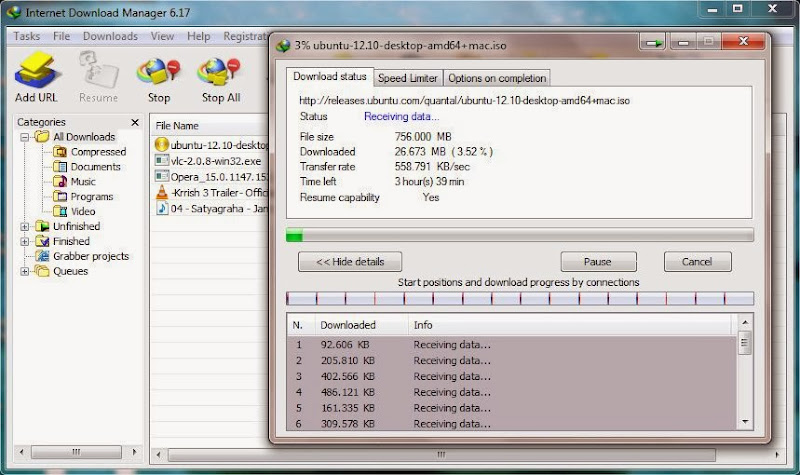Switch to the Download status tab
Screen dimensions: 800x475
(330, 77)
